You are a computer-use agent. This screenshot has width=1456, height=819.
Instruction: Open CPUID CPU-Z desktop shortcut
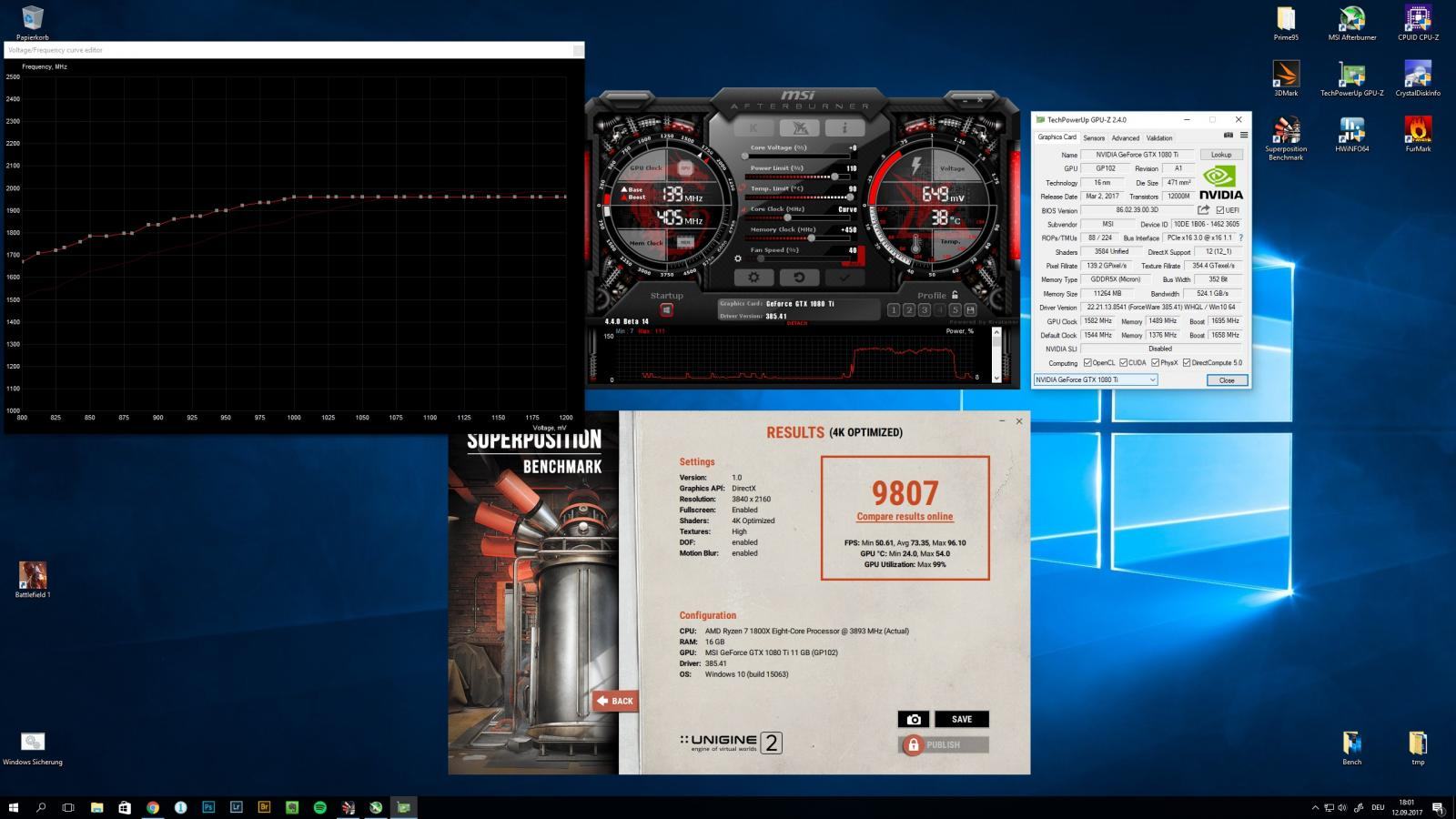tap(1418, 24)
